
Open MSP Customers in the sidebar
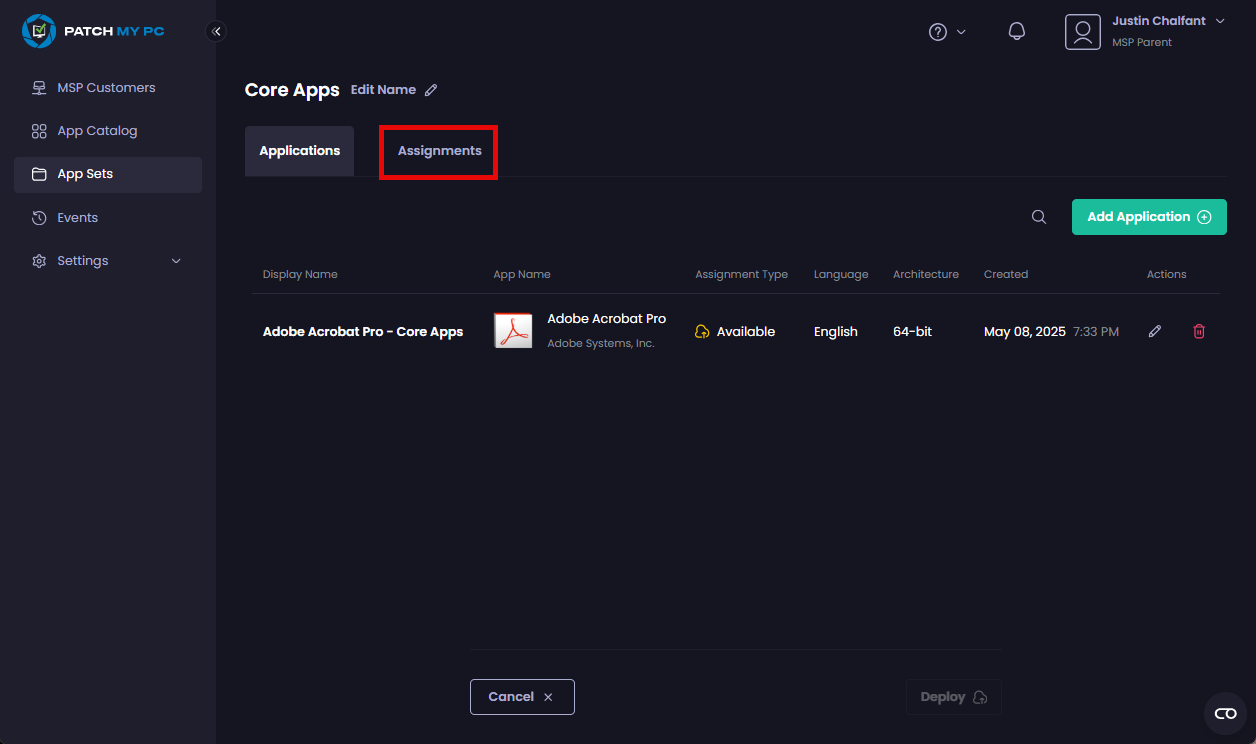[106, 88]
